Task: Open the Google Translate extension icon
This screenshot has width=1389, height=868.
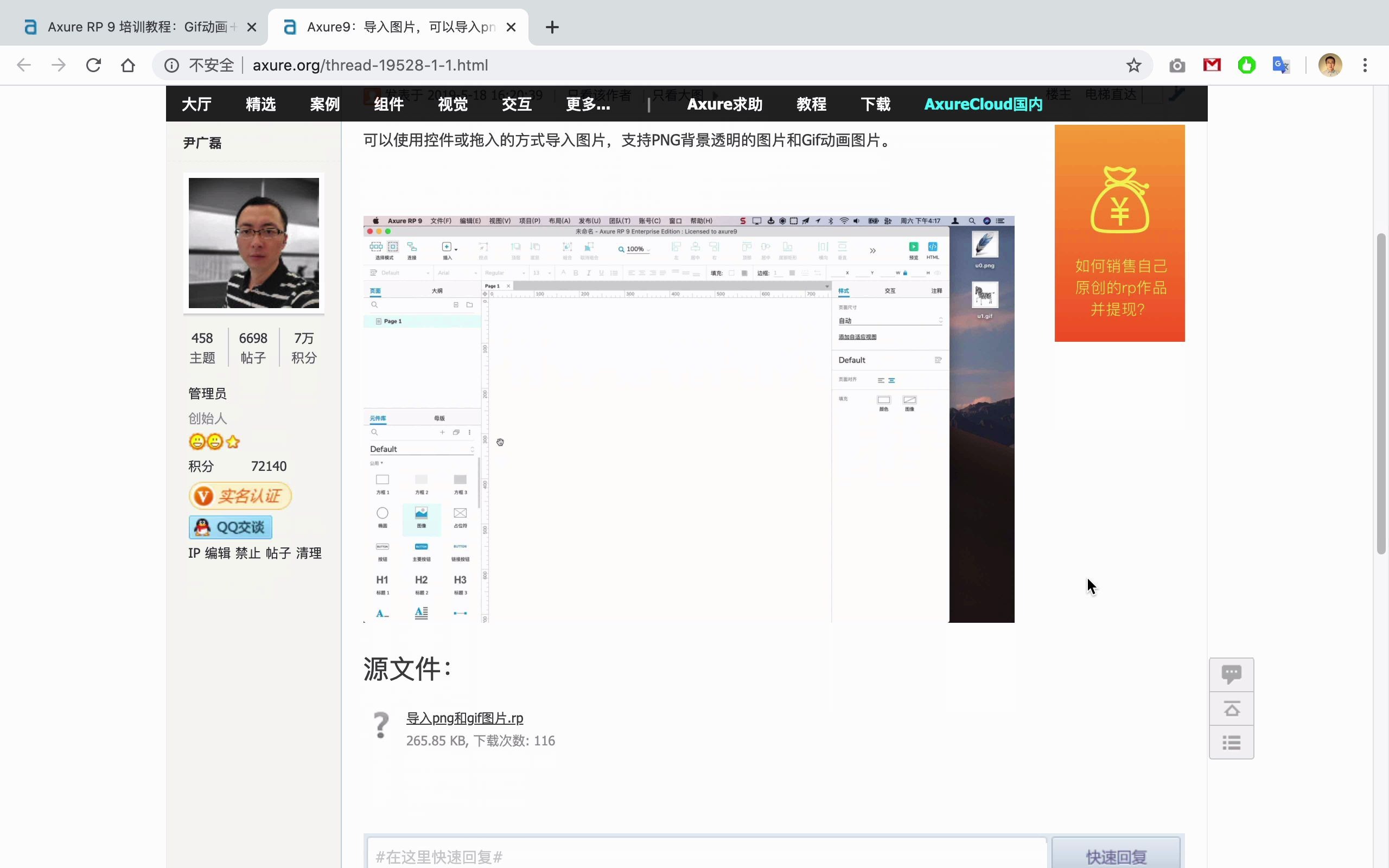Action: (1281, 65)
